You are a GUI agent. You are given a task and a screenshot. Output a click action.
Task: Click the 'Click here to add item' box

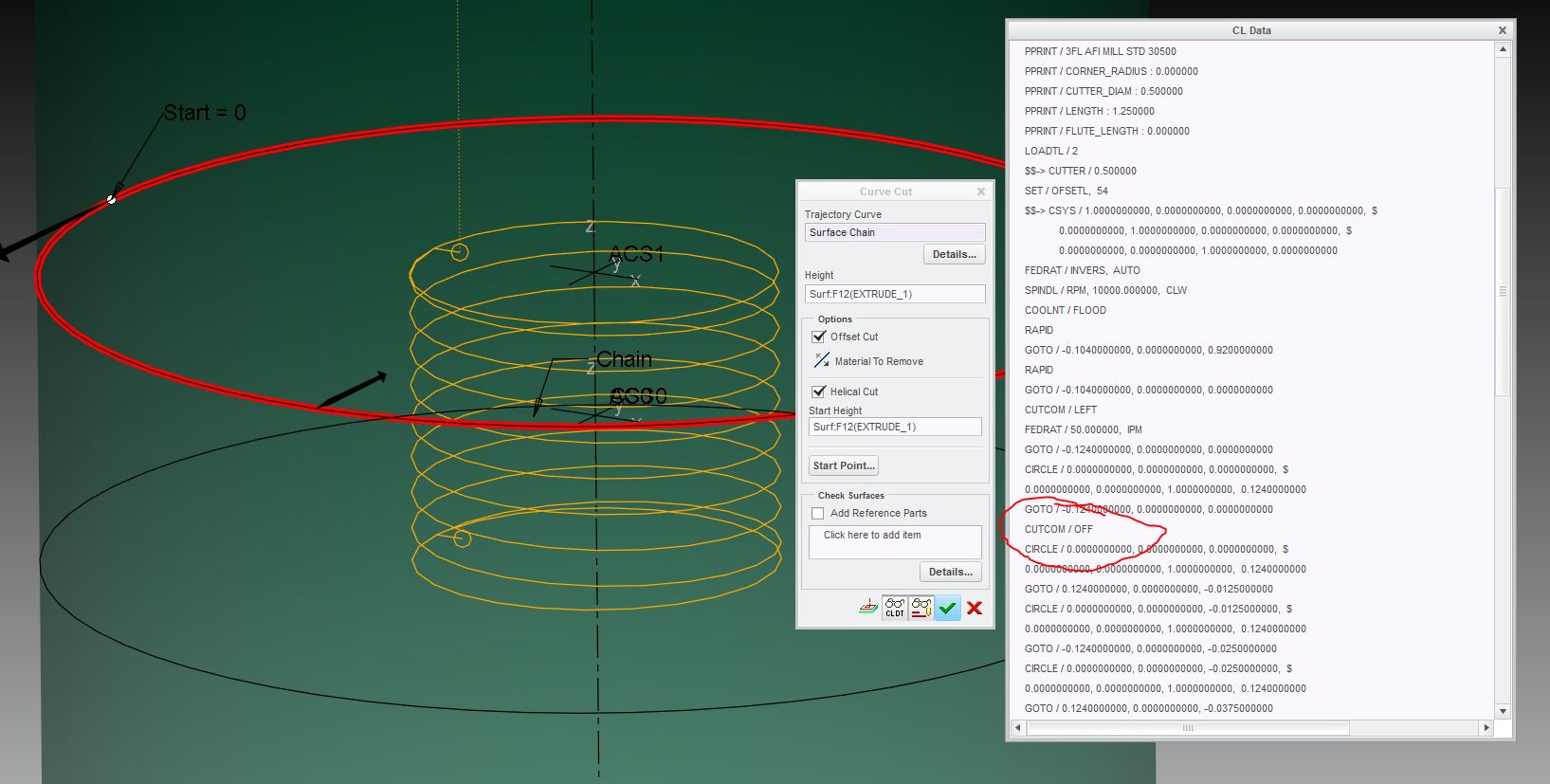(x=895, y=542)
